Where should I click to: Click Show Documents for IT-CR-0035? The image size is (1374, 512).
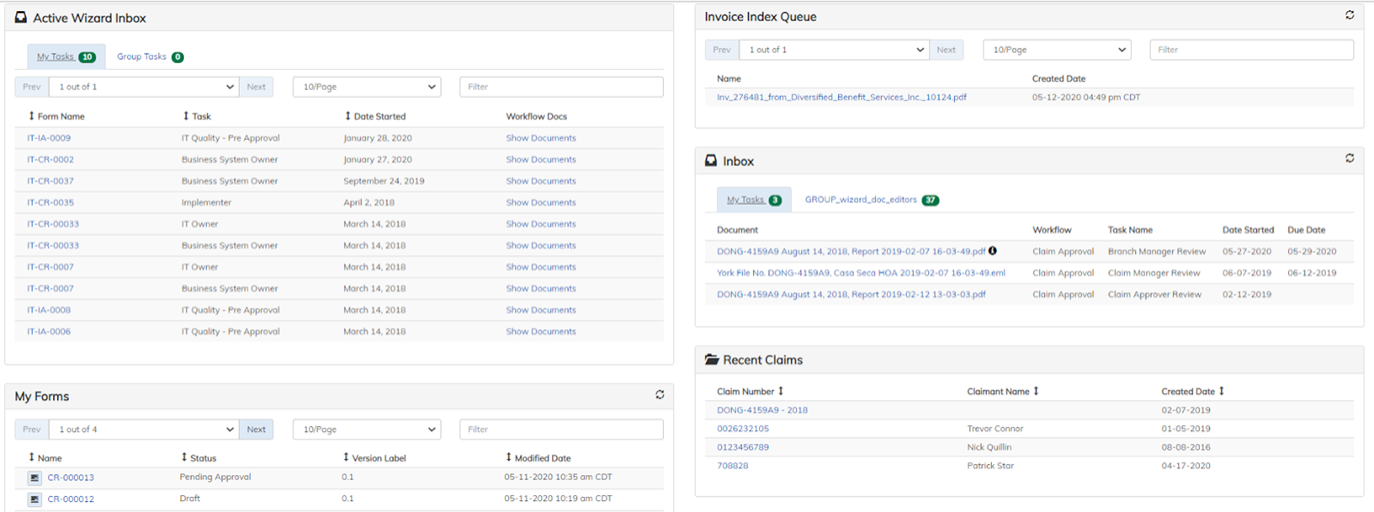[540, 203]
